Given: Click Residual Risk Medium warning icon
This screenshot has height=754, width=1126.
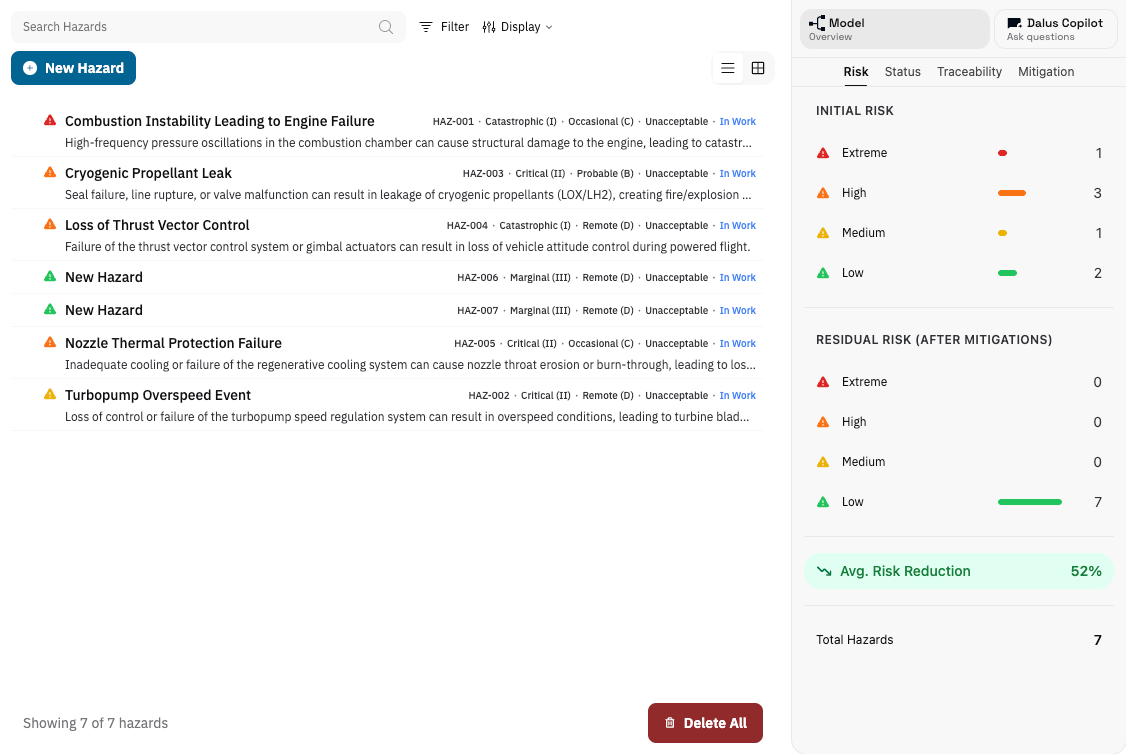Looking at the screenshot, I should [823, 462].
